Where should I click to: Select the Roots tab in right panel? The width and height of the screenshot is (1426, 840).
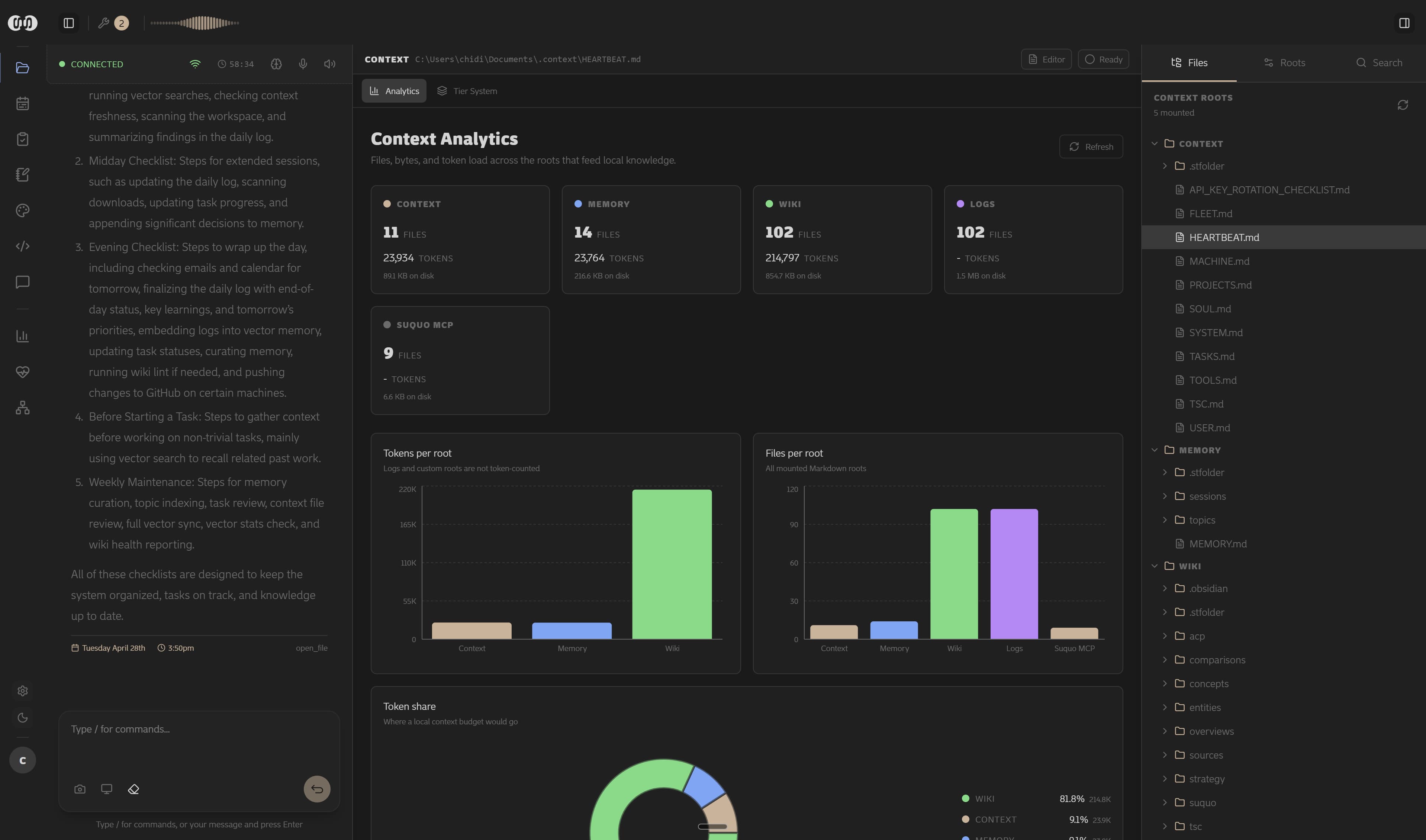pos(1285,63)
